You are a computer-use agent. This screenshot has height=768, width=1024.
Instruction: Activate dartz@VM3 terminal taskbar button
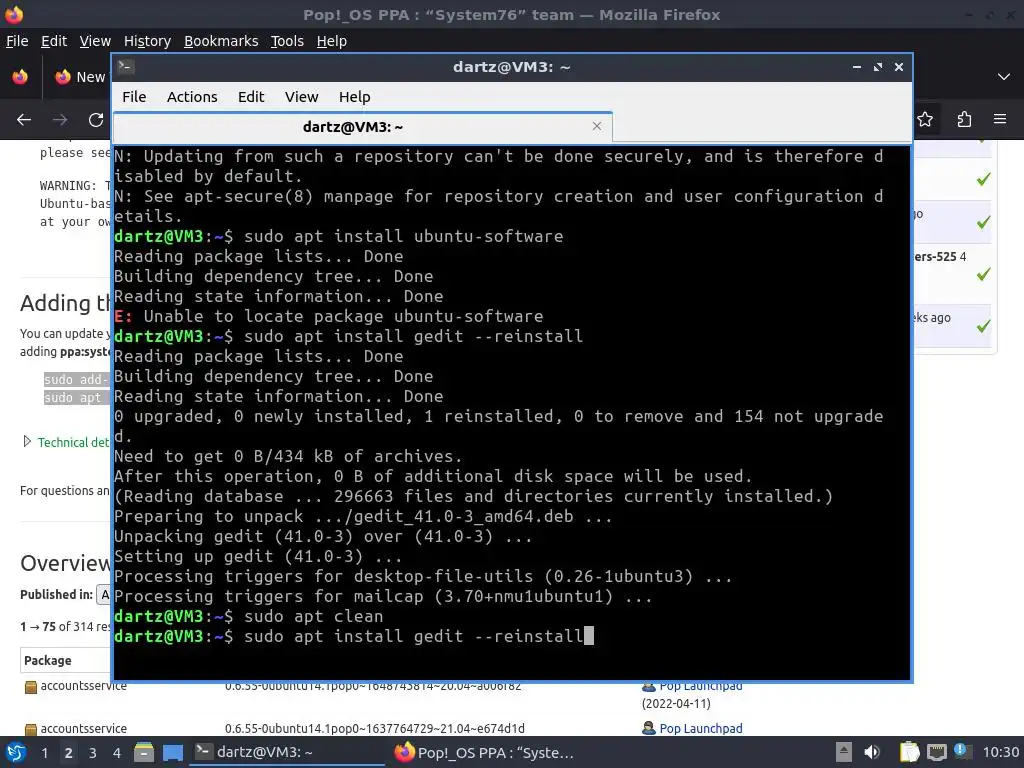coord(287,752)
